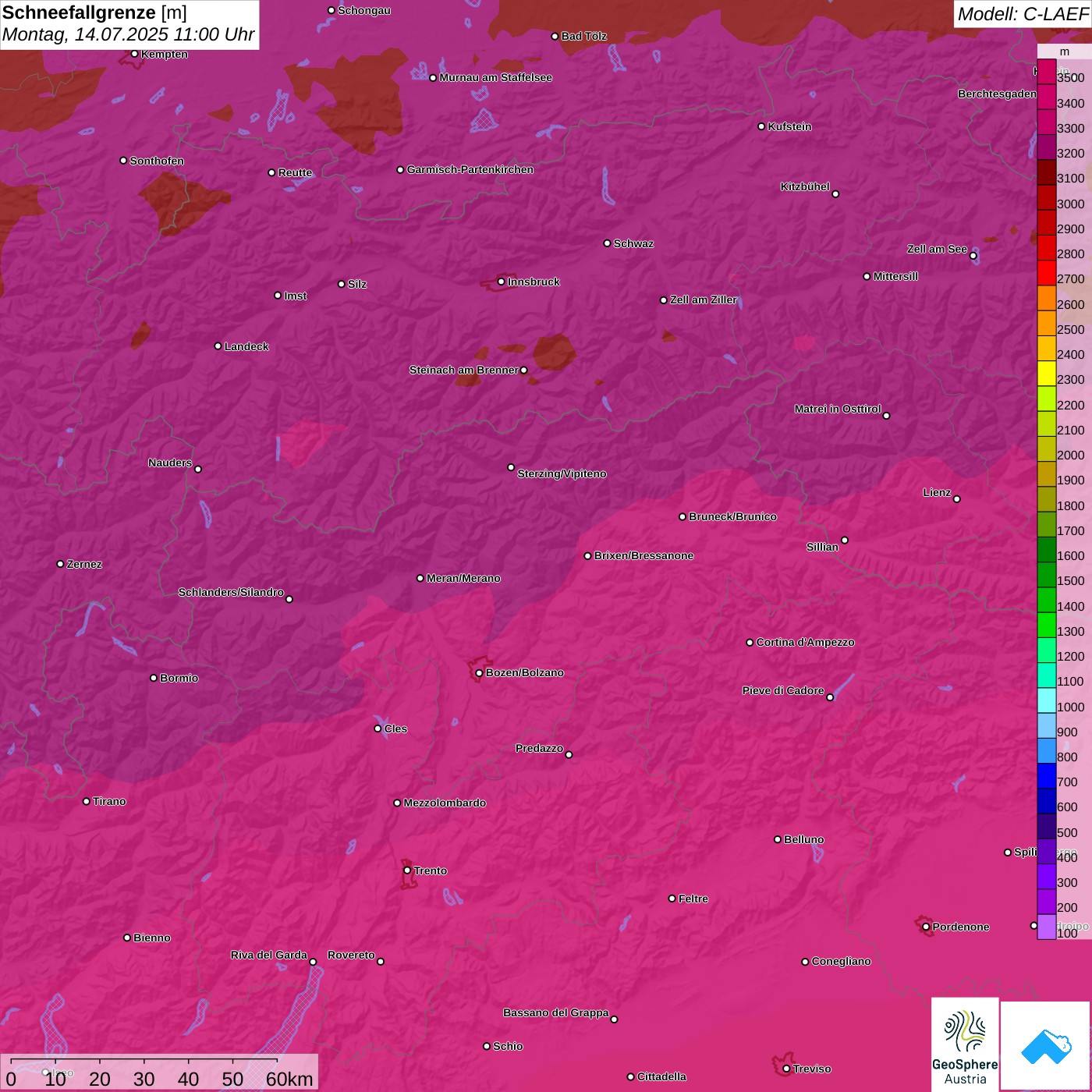The image size is (1092, 1092).
Task: Click the date Montag, 14.07.2025 11:00 Uhr
Action: [x=128, y=34]
